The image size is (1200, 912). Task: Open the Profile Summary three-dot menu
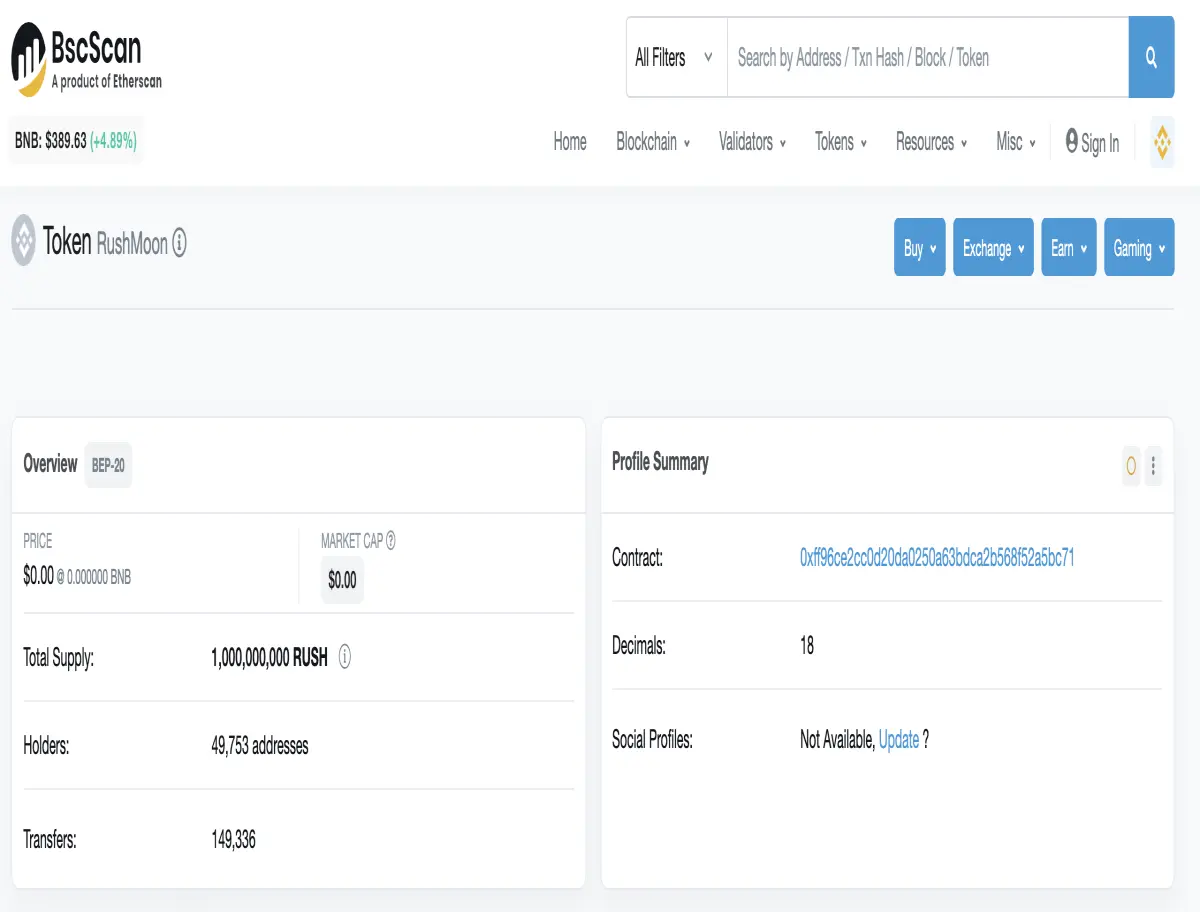point(1153,465)
